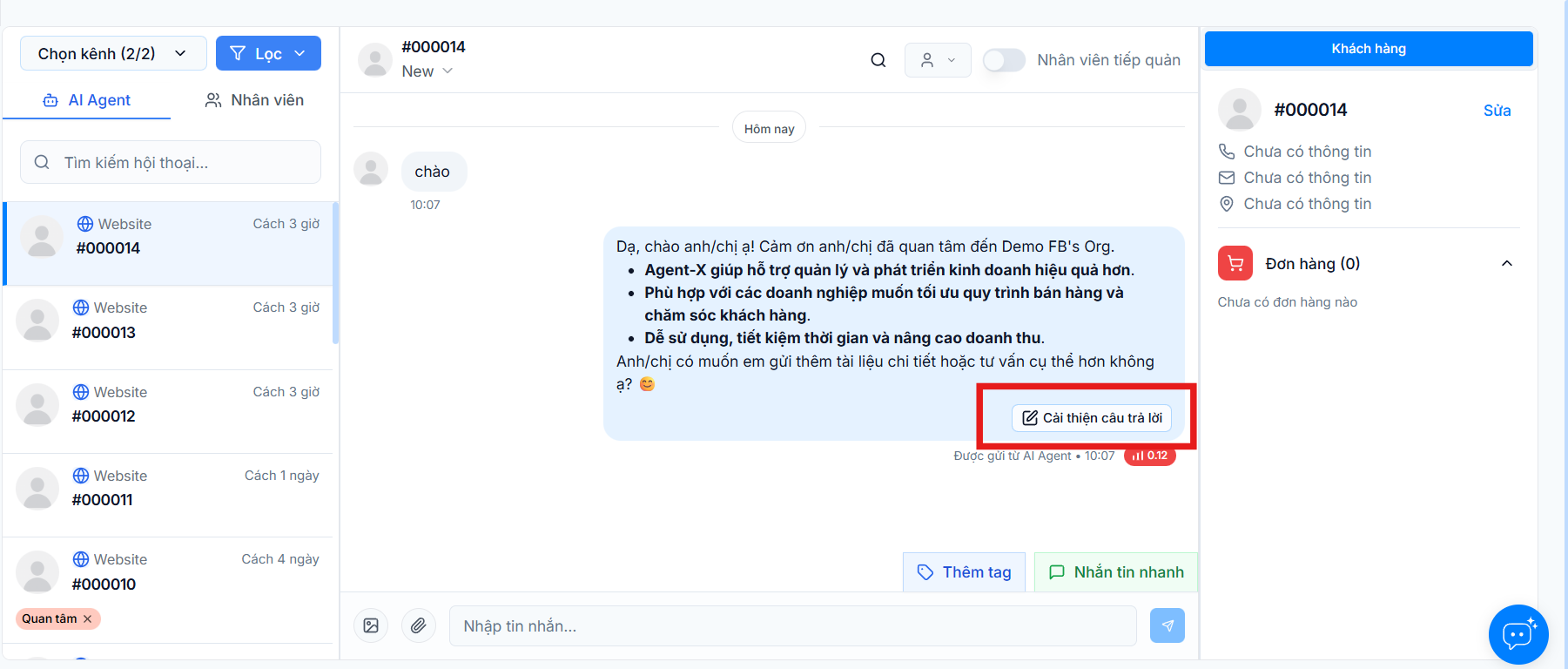1568x669 pixels.
Task: Click the customer avatar in chat header
Action: pyautogui.click(x=375, y=60)
